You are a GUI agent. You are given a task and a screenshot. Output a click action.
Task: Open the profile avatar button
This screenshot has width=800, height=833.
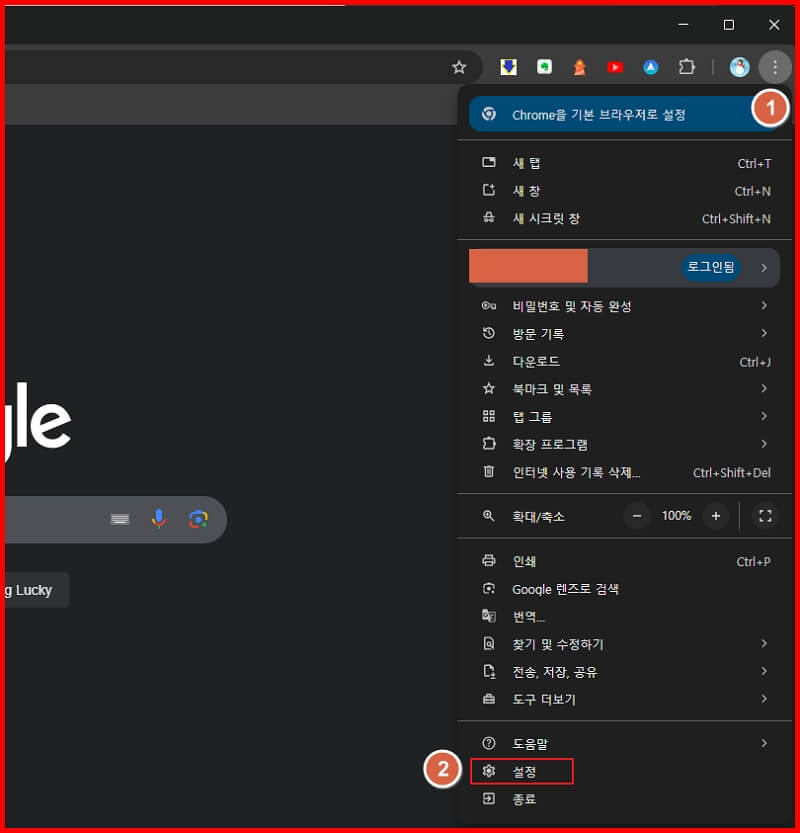tap(739, 67)
